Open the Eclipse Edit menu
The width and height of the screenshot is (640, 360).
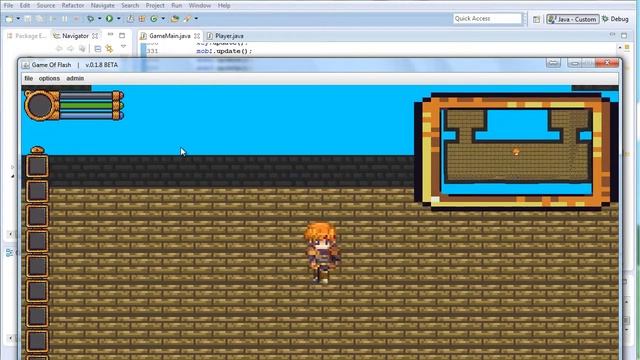[x=25, y=6]
